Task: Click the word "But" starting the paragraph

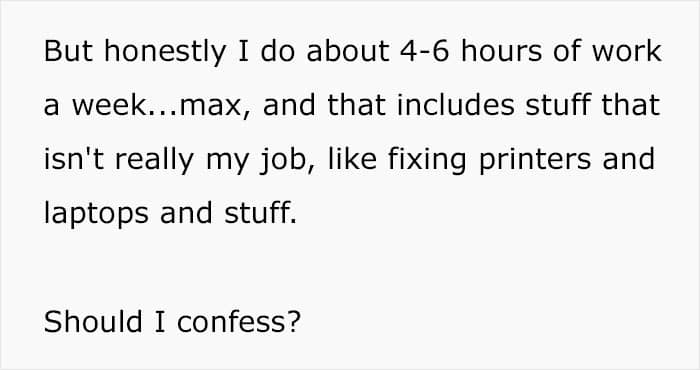Action: (68, 51)
